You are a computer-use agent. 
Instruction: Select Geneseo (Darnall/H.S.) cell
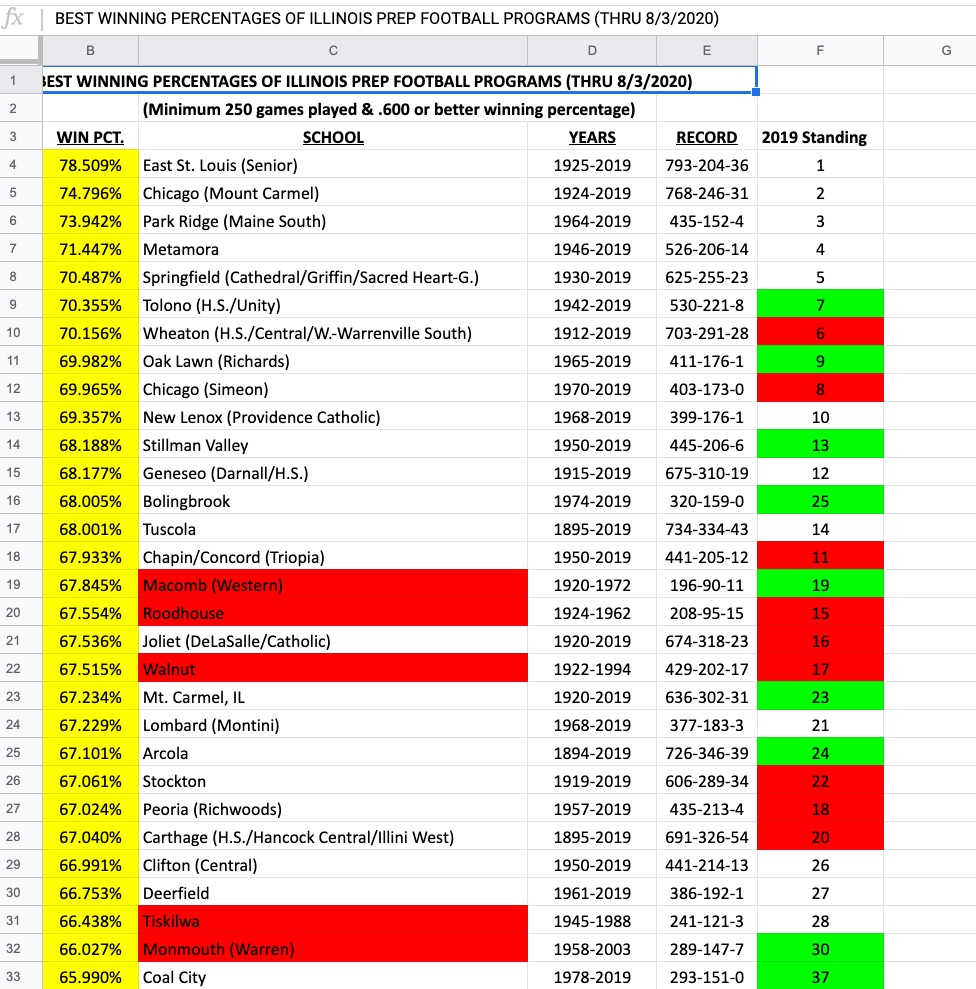(x=333, y=473)
